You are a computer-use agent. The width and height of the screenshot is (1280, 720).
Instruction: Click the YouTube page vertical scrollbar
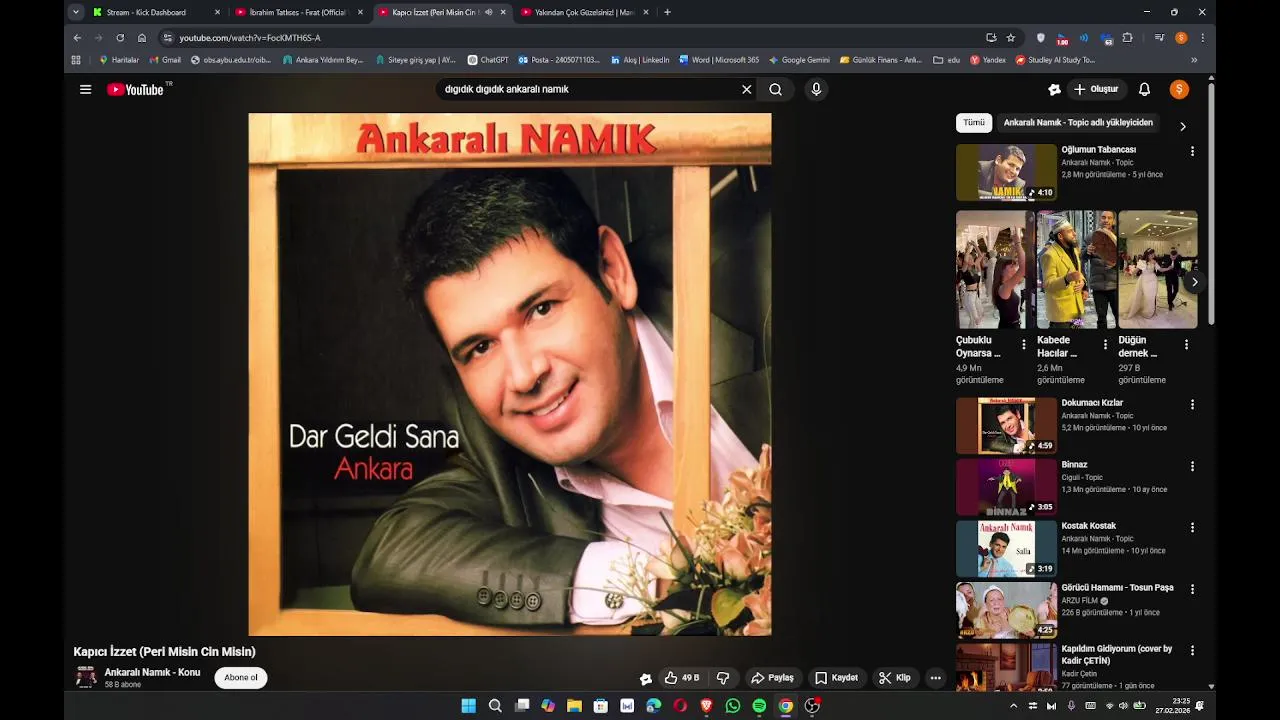click(x=1212, y=204)
